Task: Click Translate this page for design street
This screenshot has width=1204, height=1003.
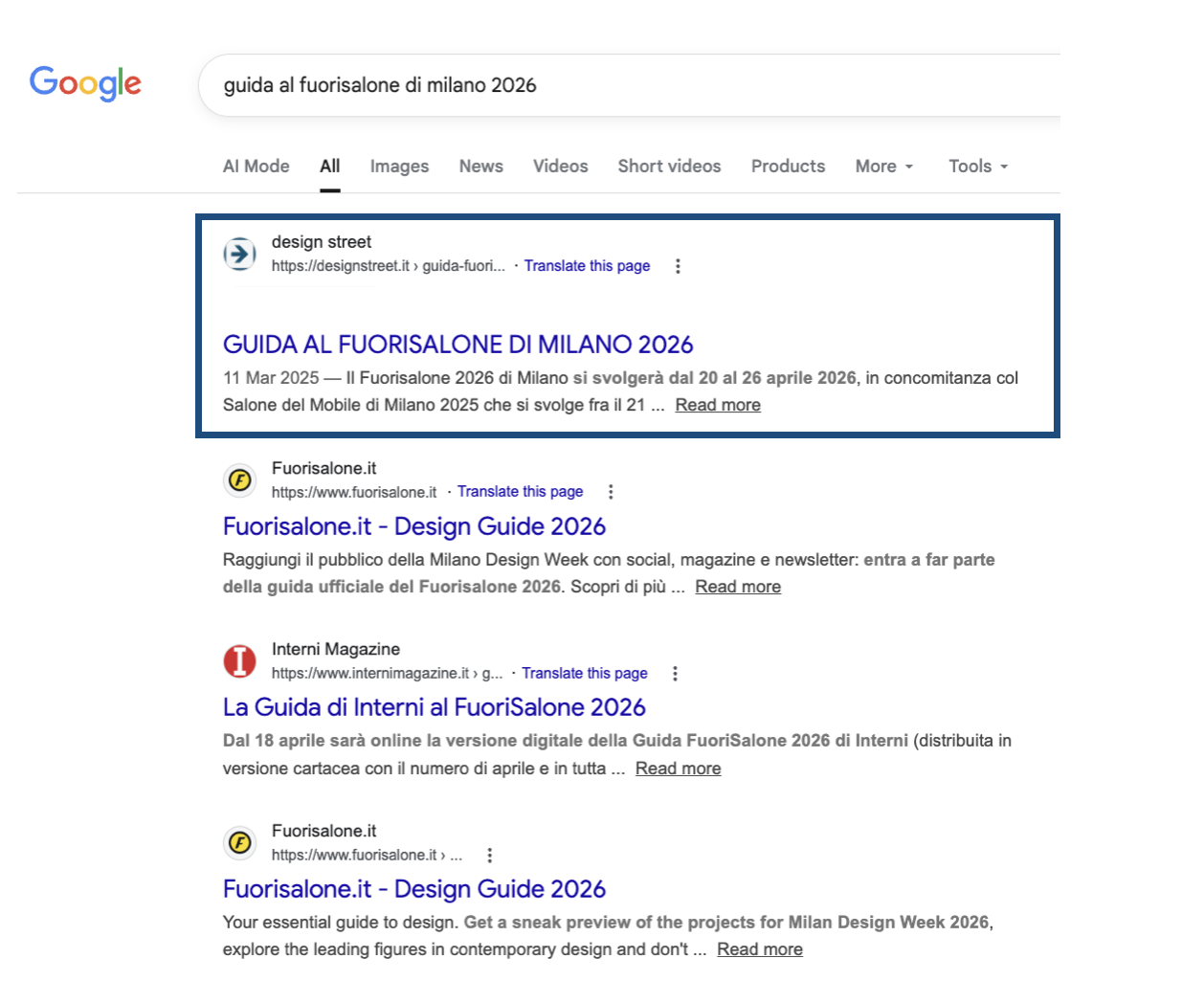Action: [x=587, y=266]
